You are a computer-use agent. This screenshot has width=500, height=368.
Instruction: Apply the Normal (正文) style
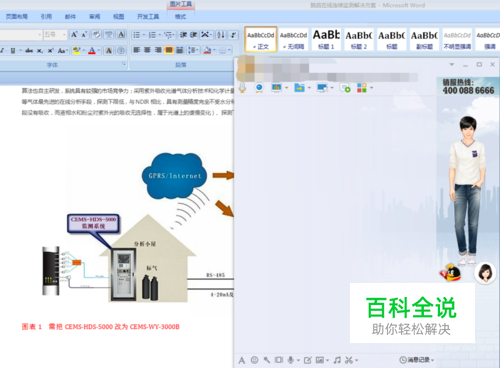click(261, 39)
